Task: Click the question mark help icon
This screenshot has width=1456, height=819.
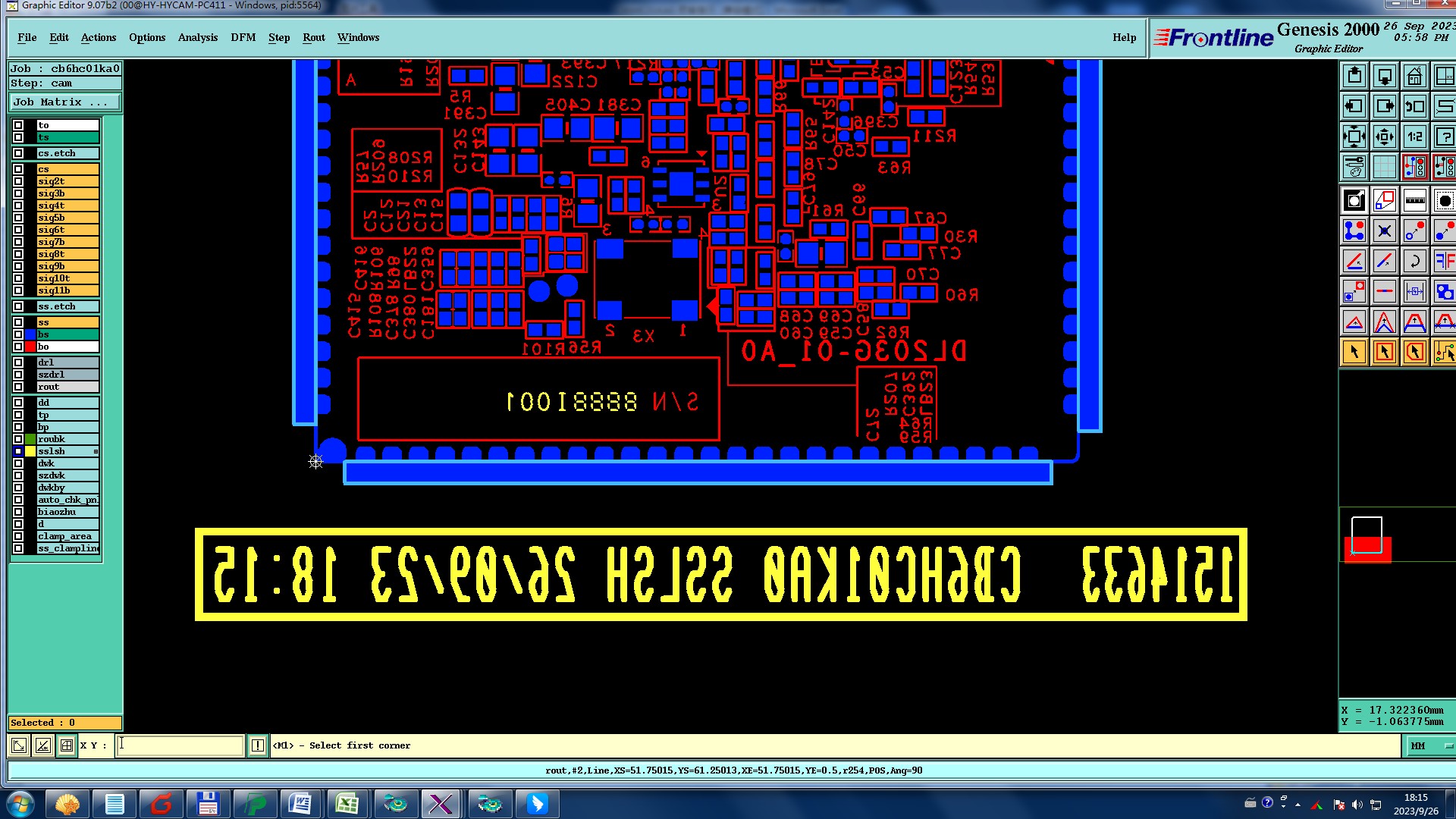Action: (x=1444, y=137)
